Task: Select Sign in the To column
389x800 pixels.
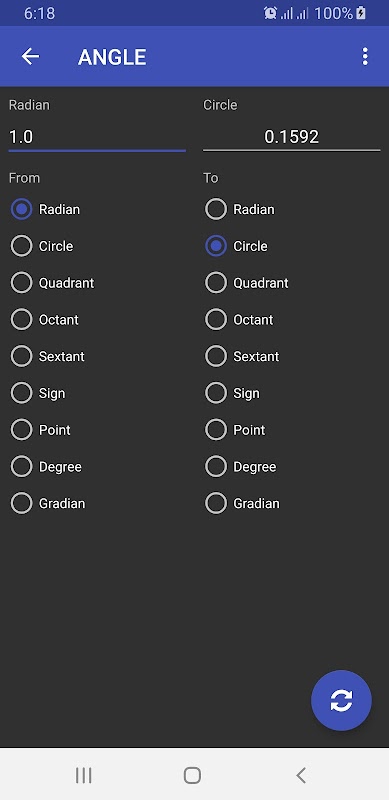Action: [232, 393]
